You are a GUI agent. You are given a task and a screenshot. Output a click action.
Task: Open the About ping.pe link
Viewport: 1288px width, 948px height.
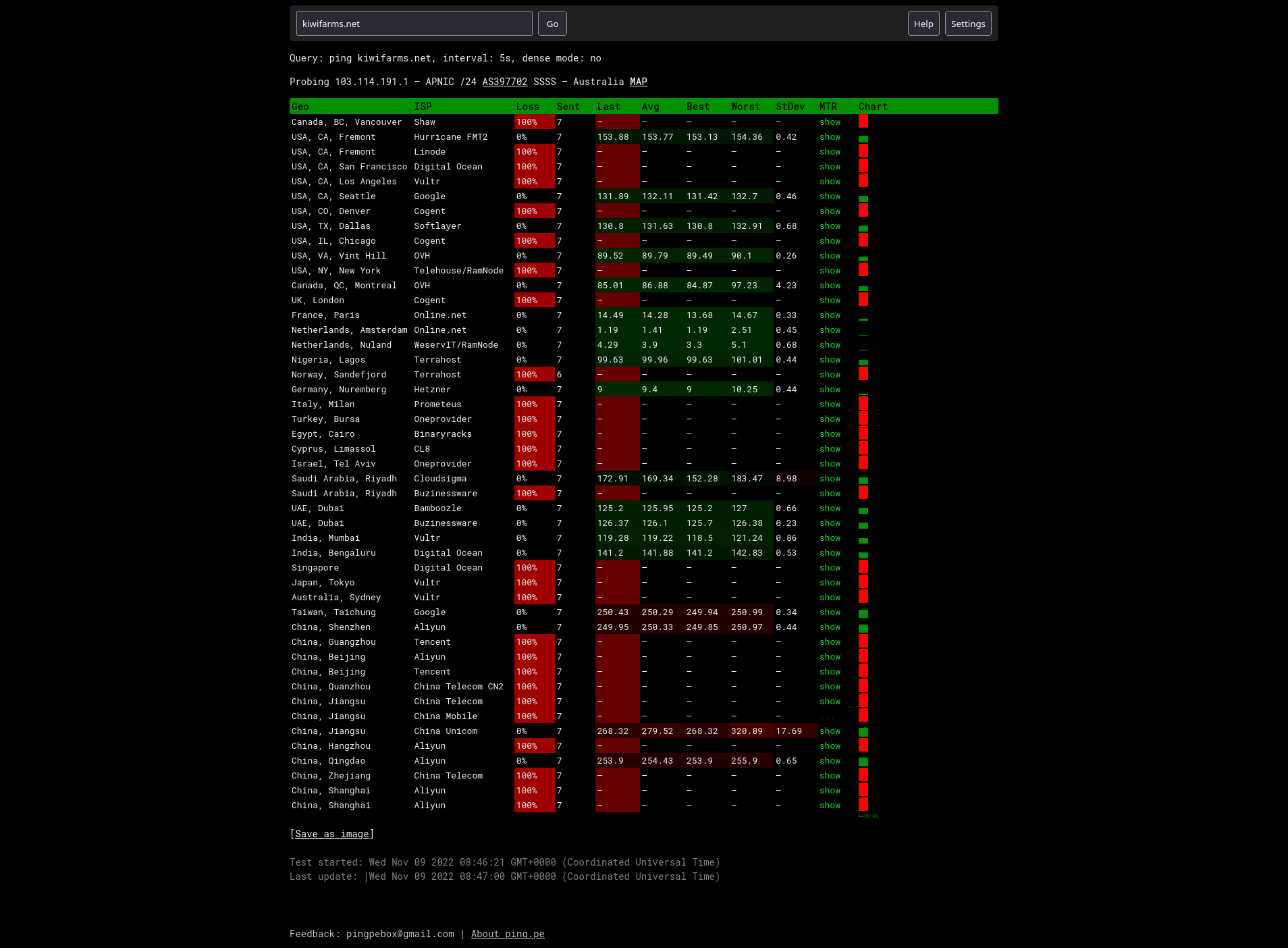pos(508,934)
